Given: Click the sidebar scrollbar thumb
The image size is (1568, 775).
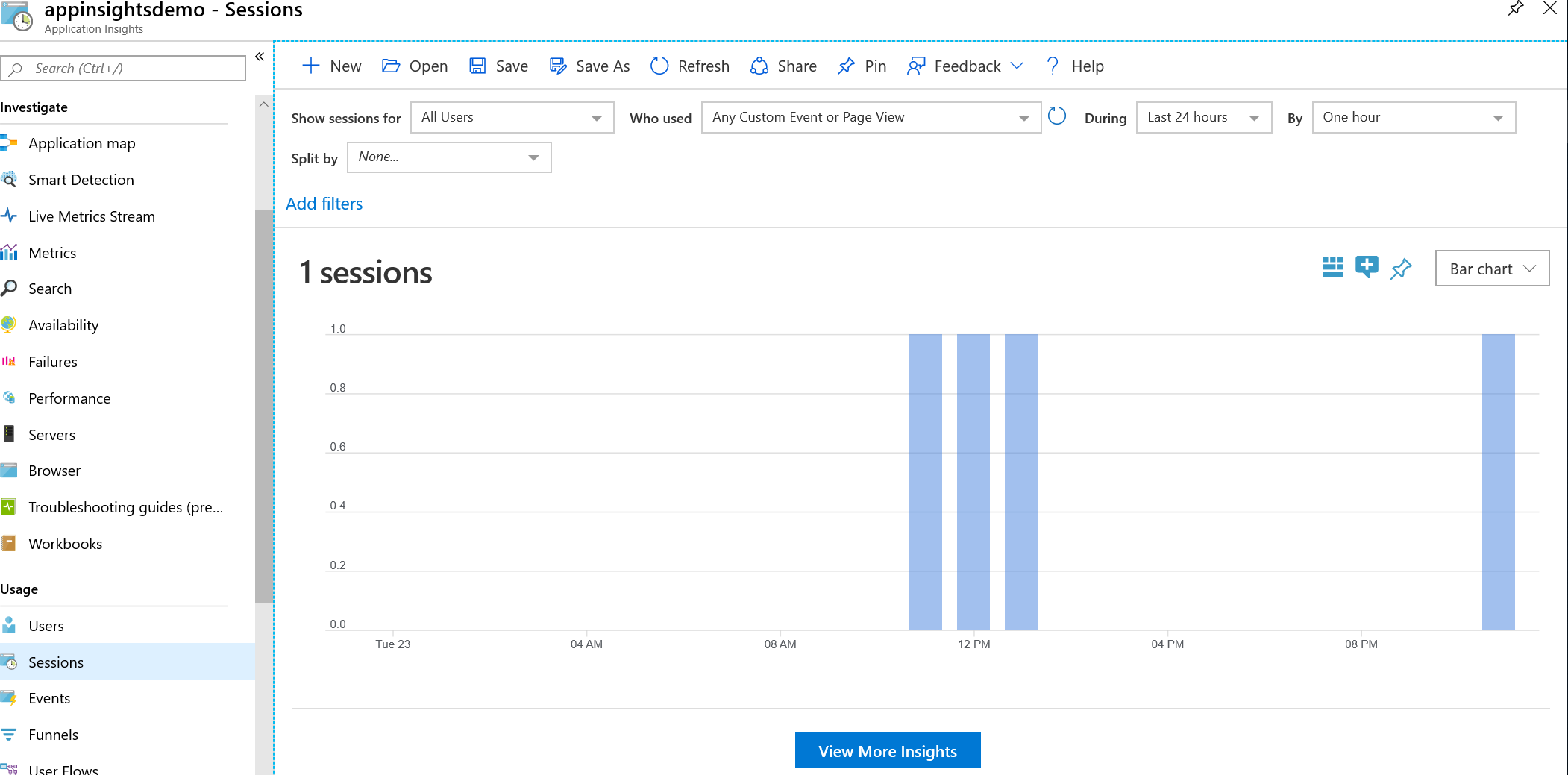Looking at the screenshot, I should pyautogui.click(x=264, y=406).
